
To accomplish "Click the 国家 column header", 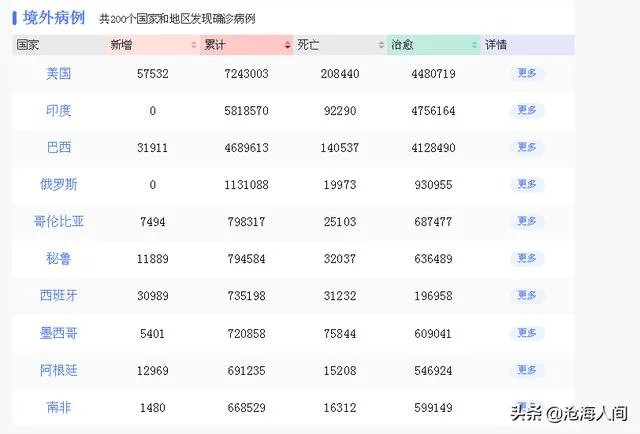I will (x=59, y=45).
